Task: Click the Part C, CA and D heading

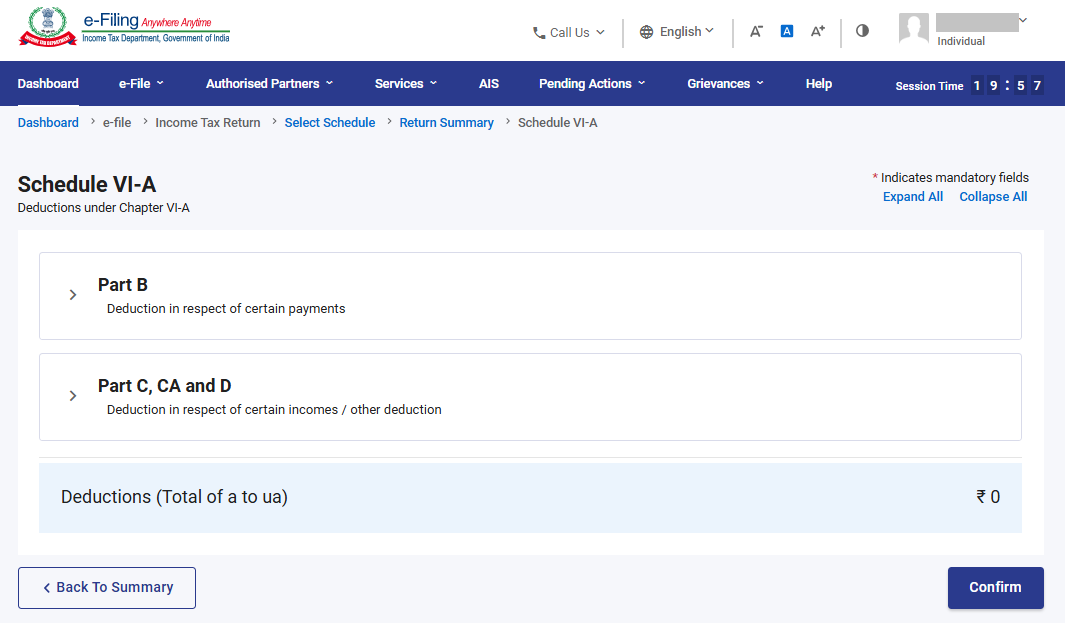Action: 164,386
